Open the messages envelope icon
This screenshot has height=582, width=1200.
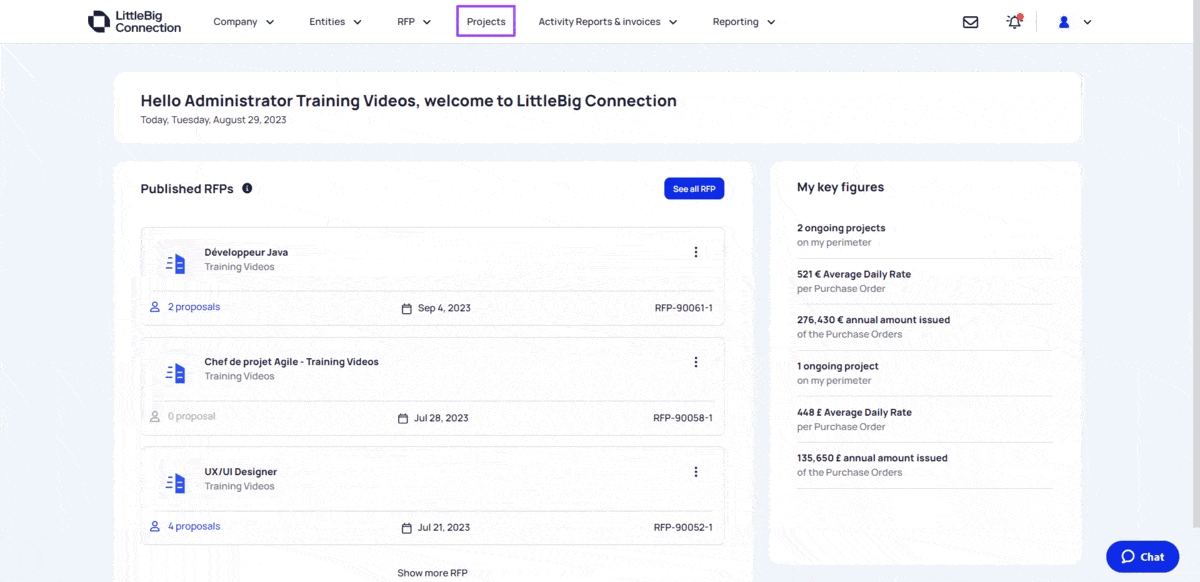(970, 22)
